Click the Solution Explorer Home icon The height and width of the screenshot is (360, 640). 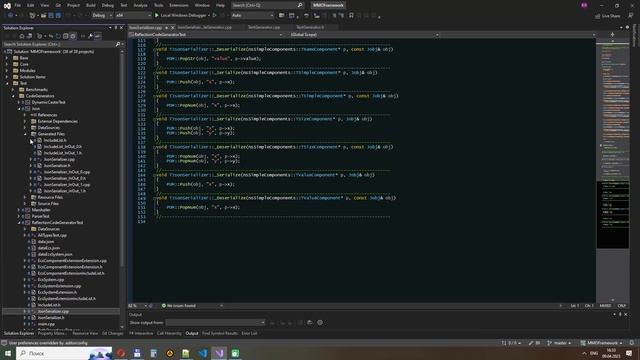tap(22, 36)
